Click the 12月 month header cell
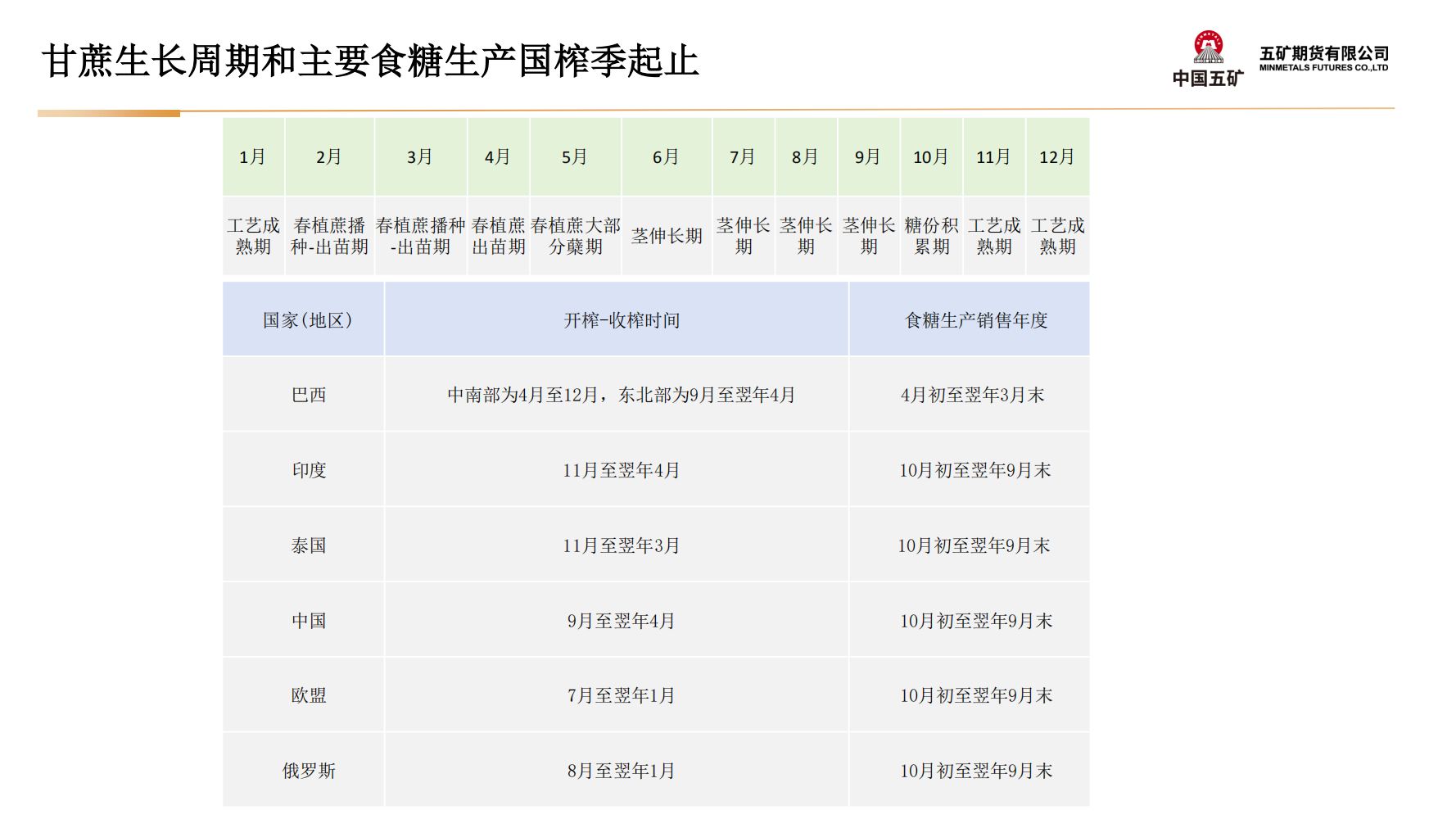The width and height of the screenshot is (1456, 819). pos(1056,156)
